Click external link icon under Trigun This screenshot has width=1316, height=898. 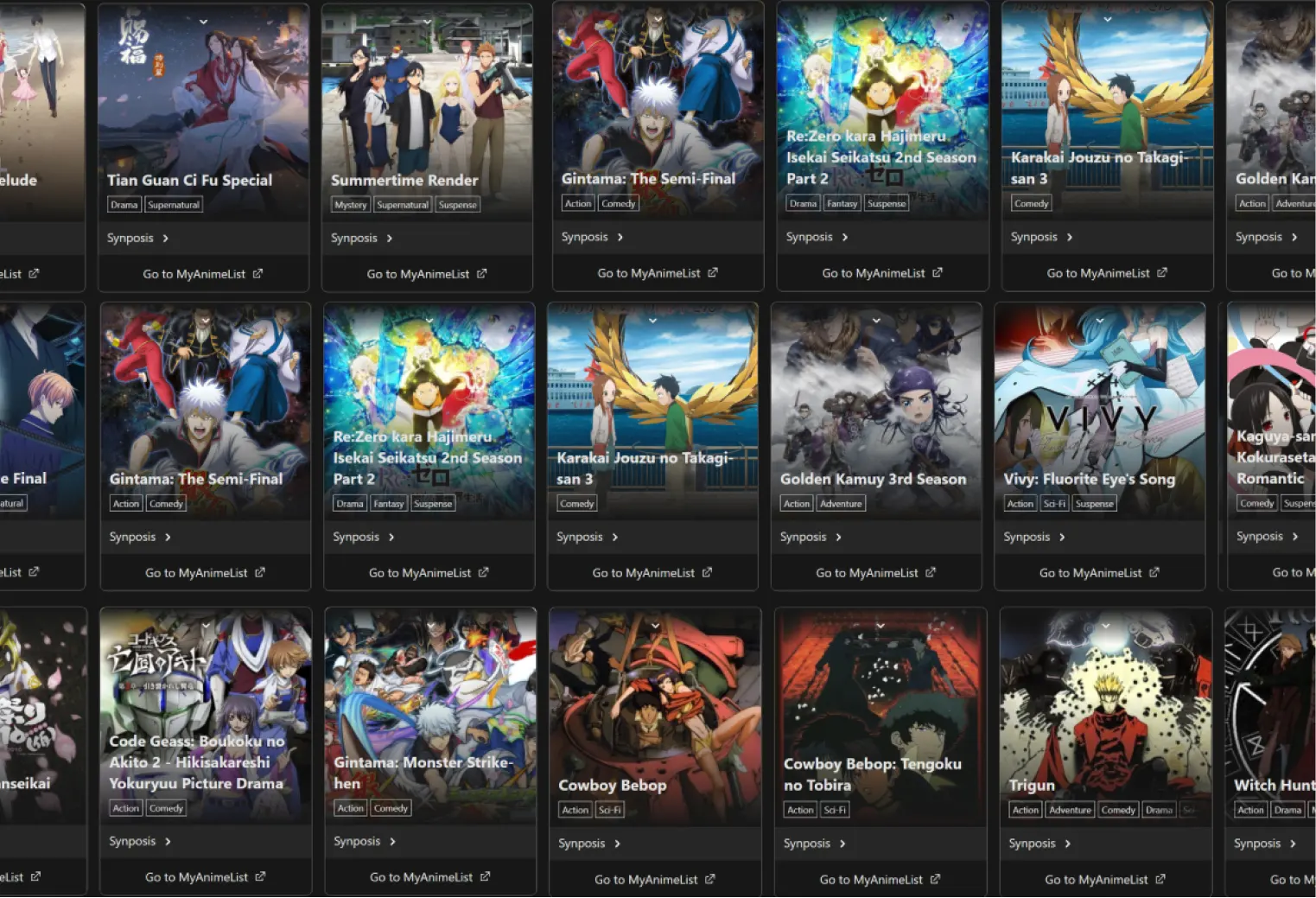click(x=1160, y=879)
